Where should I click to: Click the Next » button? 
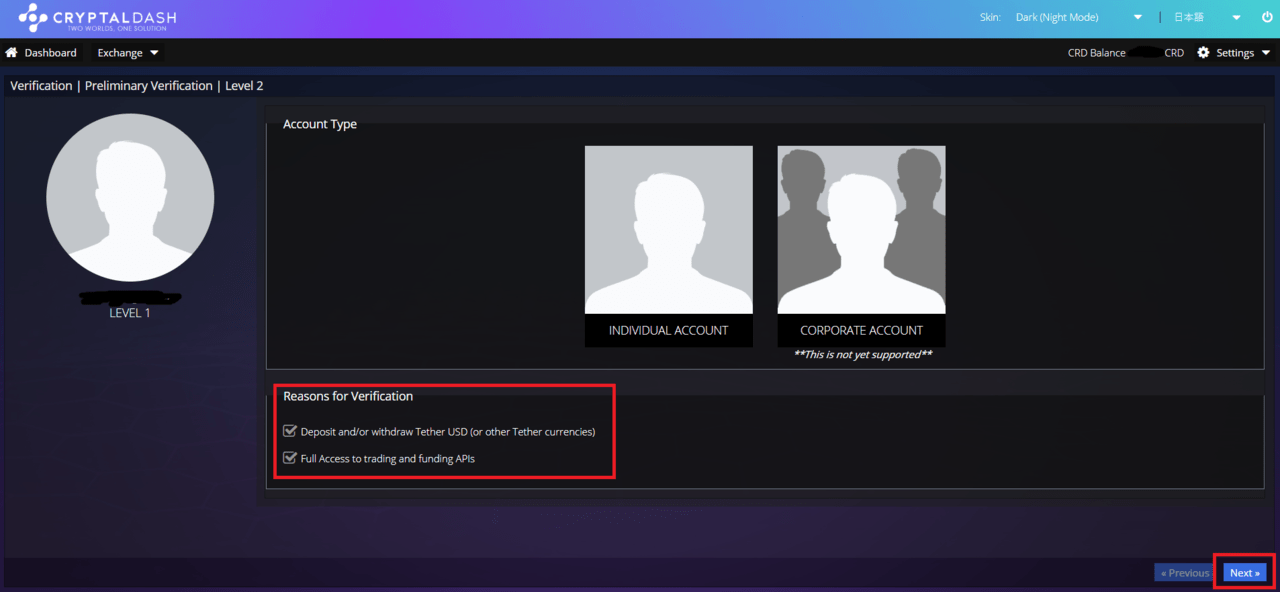pos(1244,573)
